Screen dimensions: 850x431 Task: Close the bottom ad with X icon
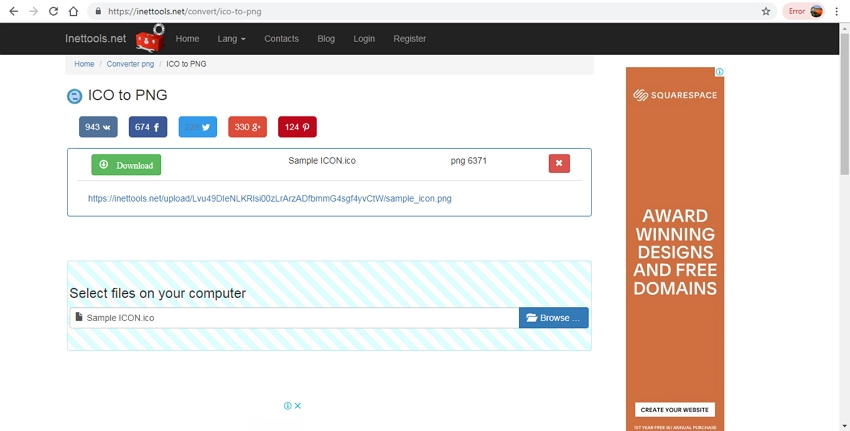[298, 406]
